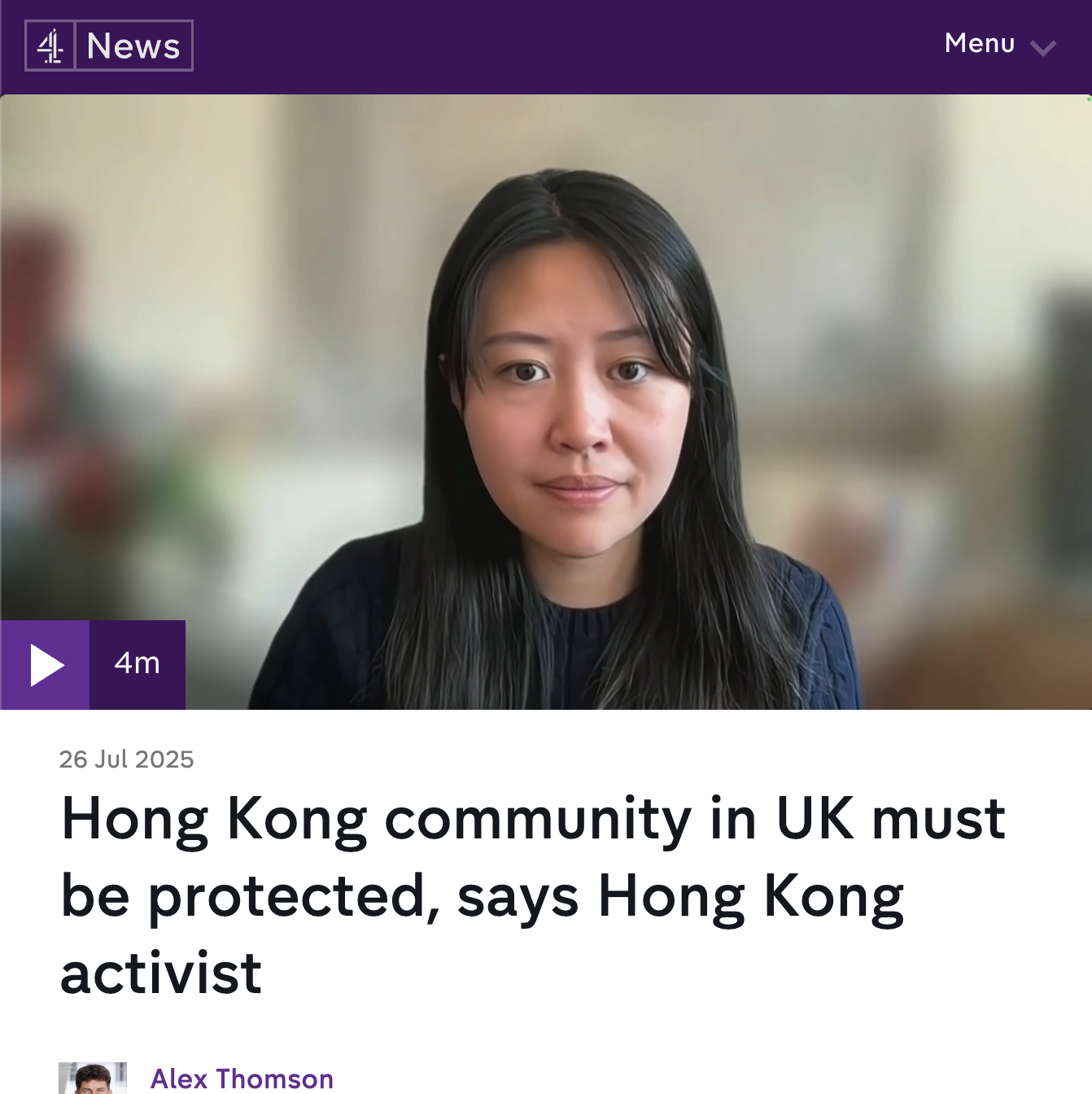
Task: Open the Menu in the header
Action: click(x=1000, y=44)
